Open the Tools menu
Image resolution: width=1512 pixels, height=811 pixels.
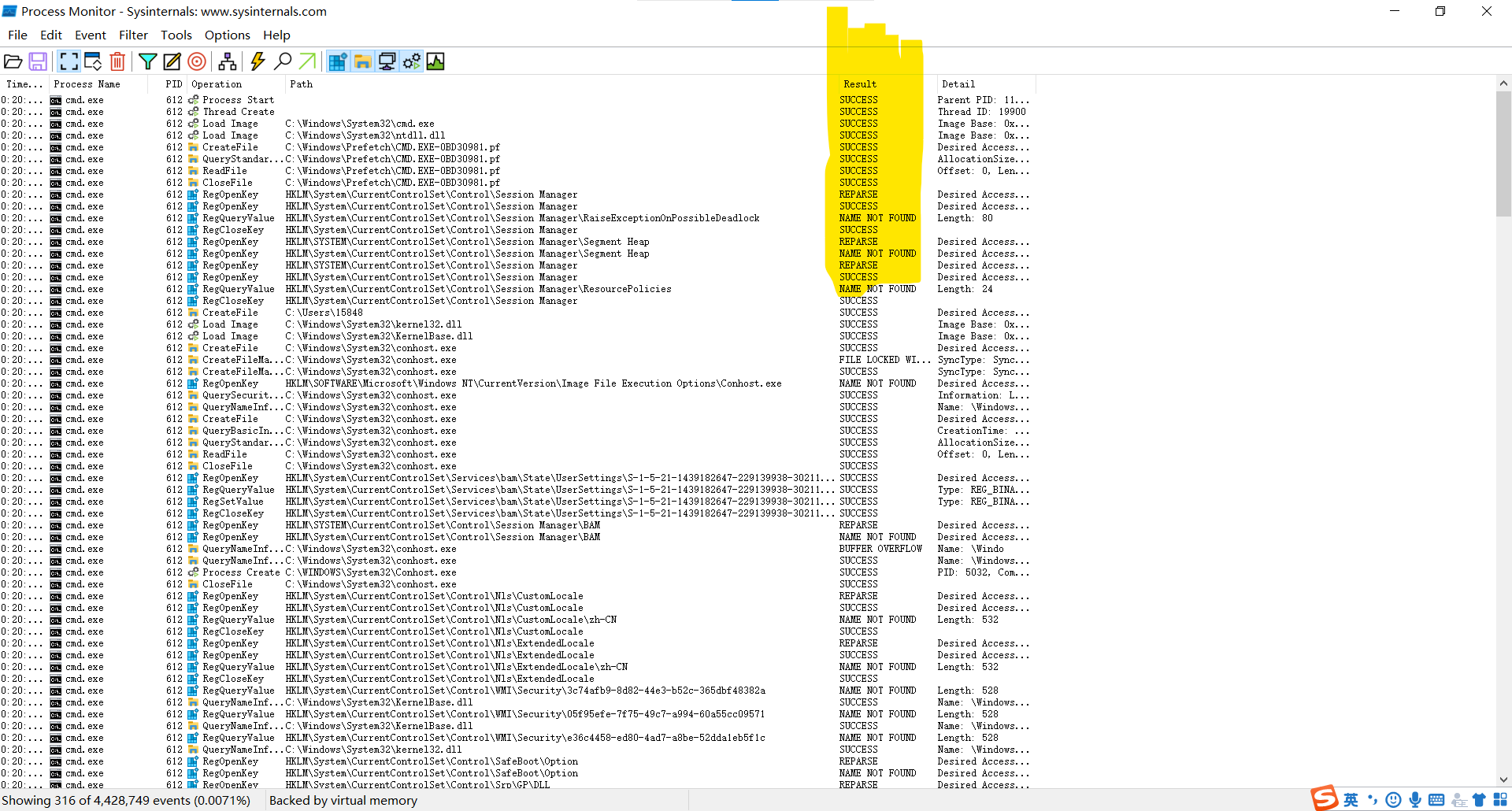coord(176,35)
